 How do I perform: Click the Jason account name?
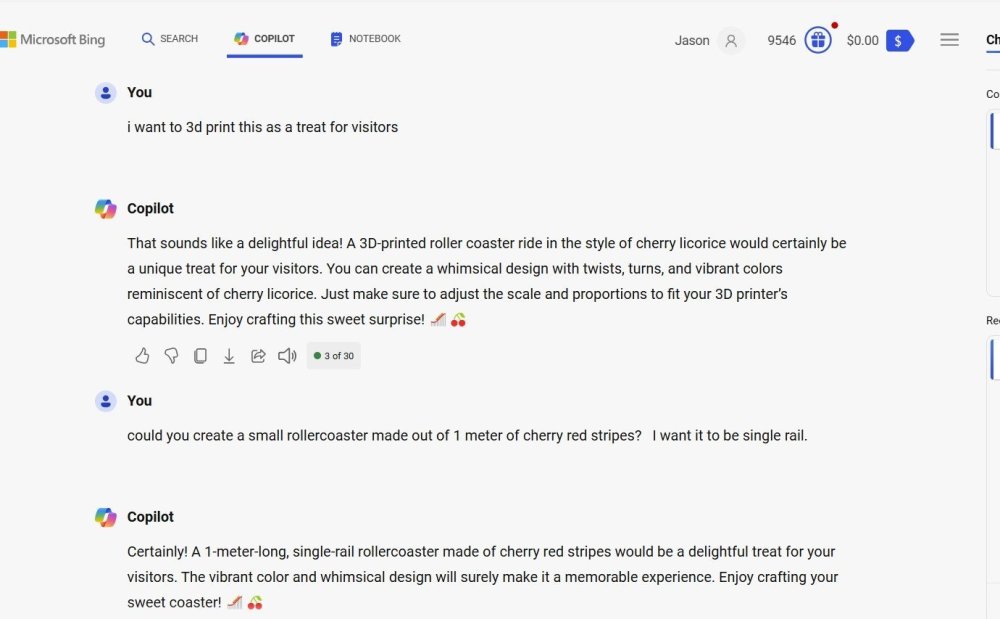692,41
